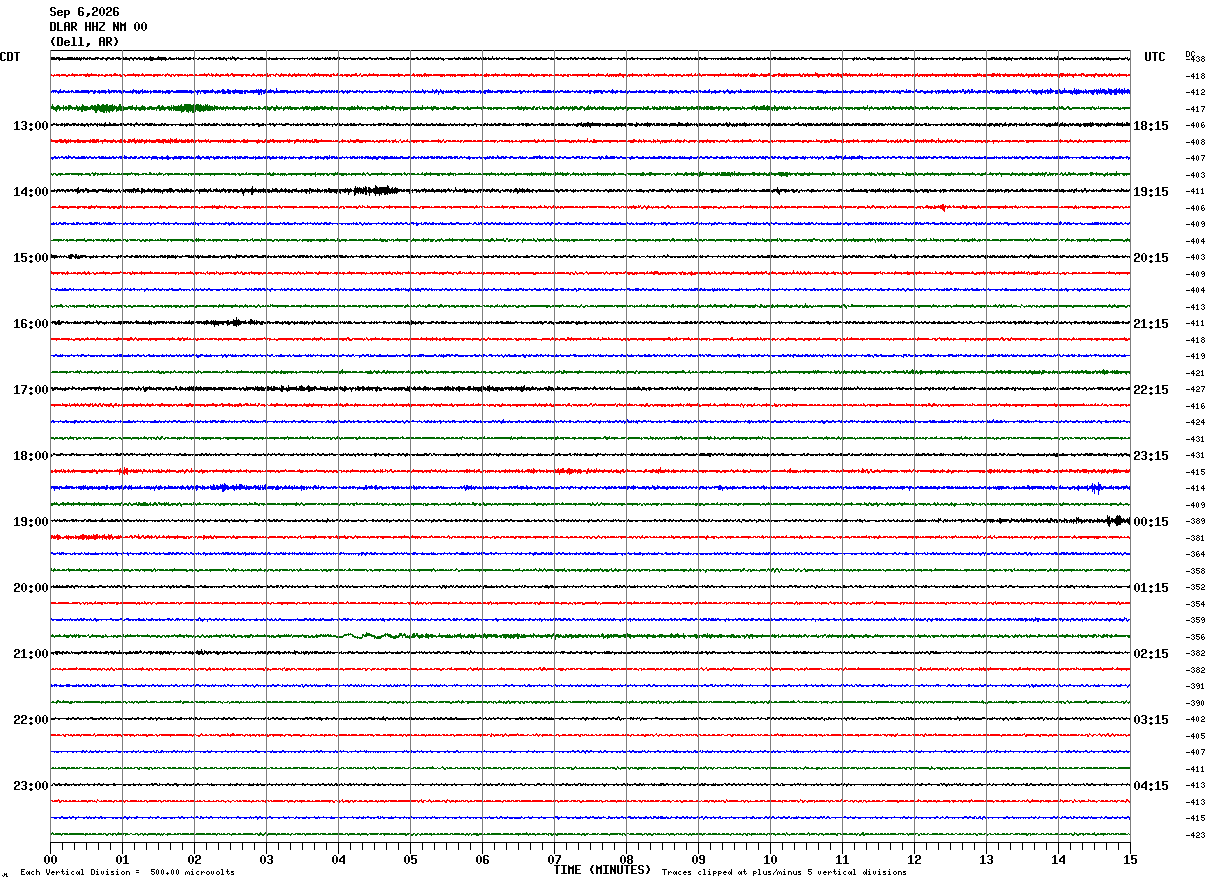Select minute 05 on the time axis
Viewport: 1210px width, 886px height.
pos(410,859)
